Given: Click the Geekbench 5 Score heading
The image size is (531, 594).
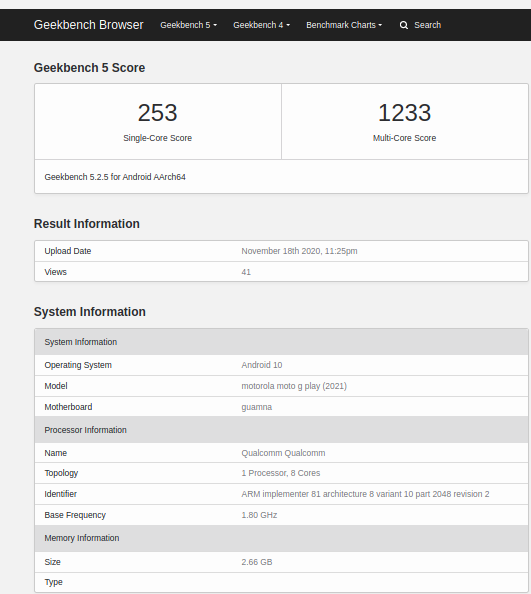Looking at the screenshot, I should pos(89,68).
